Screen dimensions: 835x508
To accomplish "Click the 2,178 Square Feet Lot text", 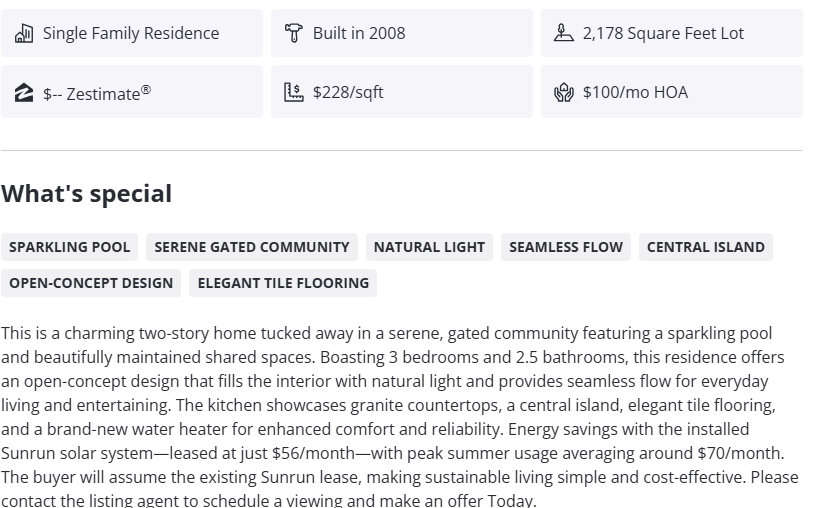I will pos(663,33).
